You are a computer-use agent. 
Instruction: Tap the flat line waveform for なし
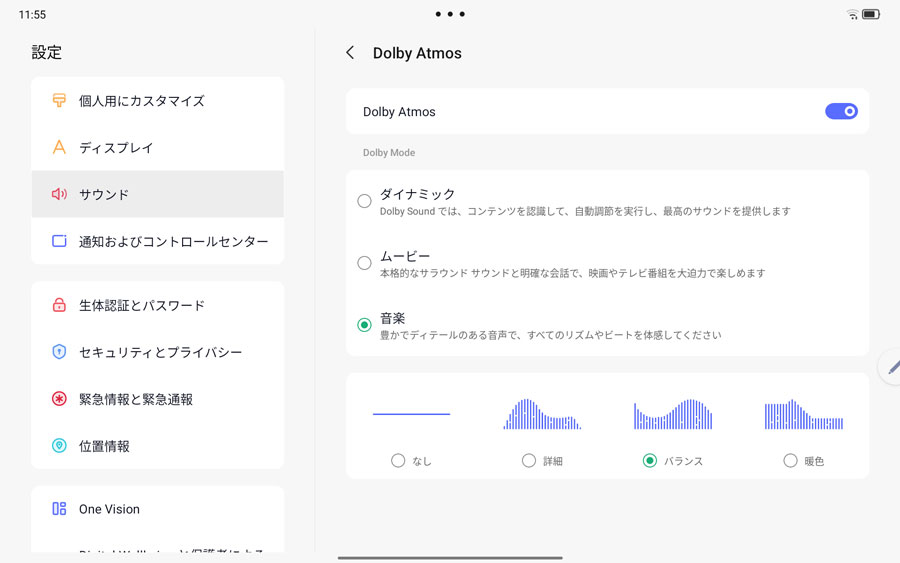[x=412, y=414]
